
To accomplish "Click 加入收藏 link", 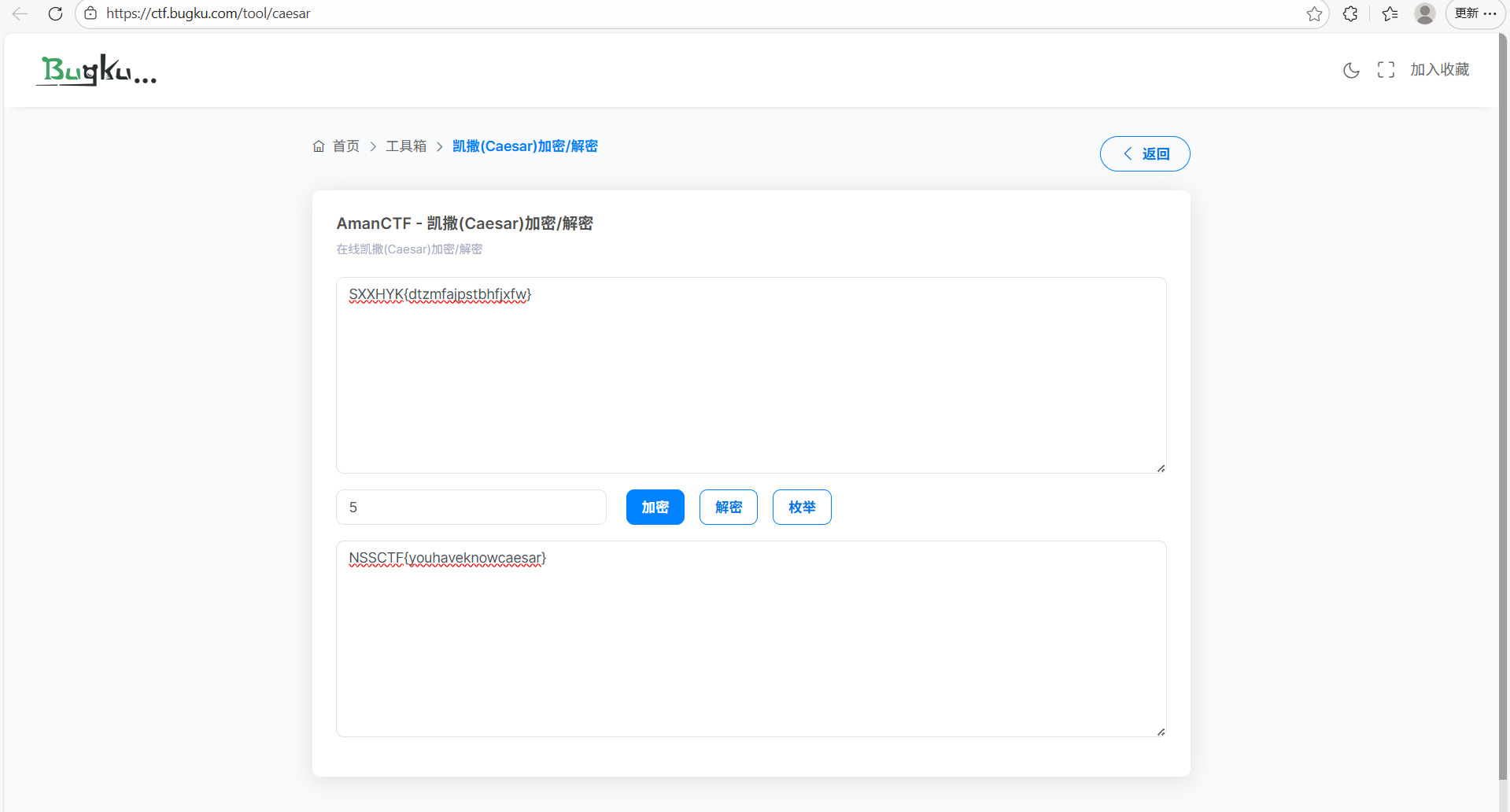I will (x=1439, y=69).
